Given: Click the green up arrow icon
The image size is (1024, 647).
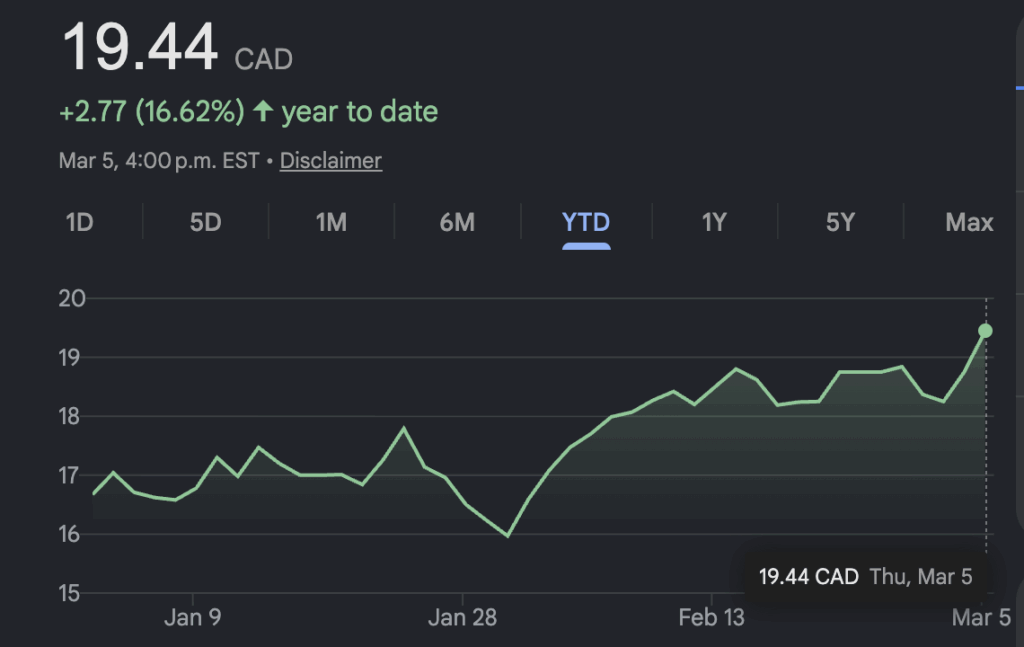Looking at the screenshot, I should (x=263, y=111).
